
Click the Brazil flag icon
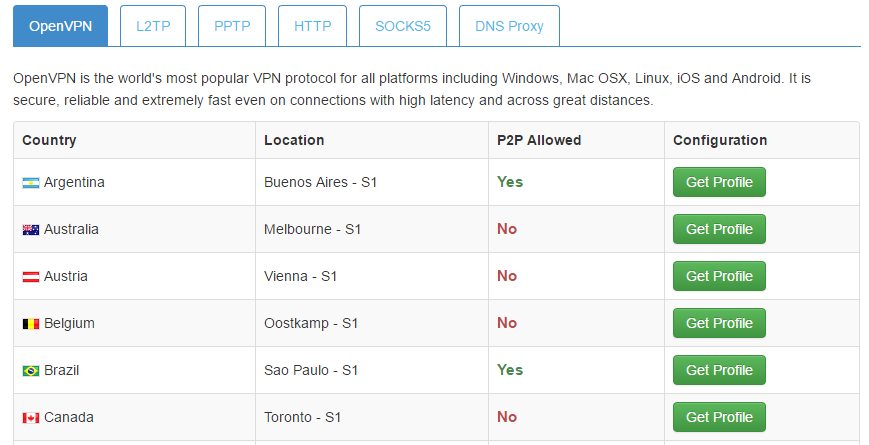31,371
